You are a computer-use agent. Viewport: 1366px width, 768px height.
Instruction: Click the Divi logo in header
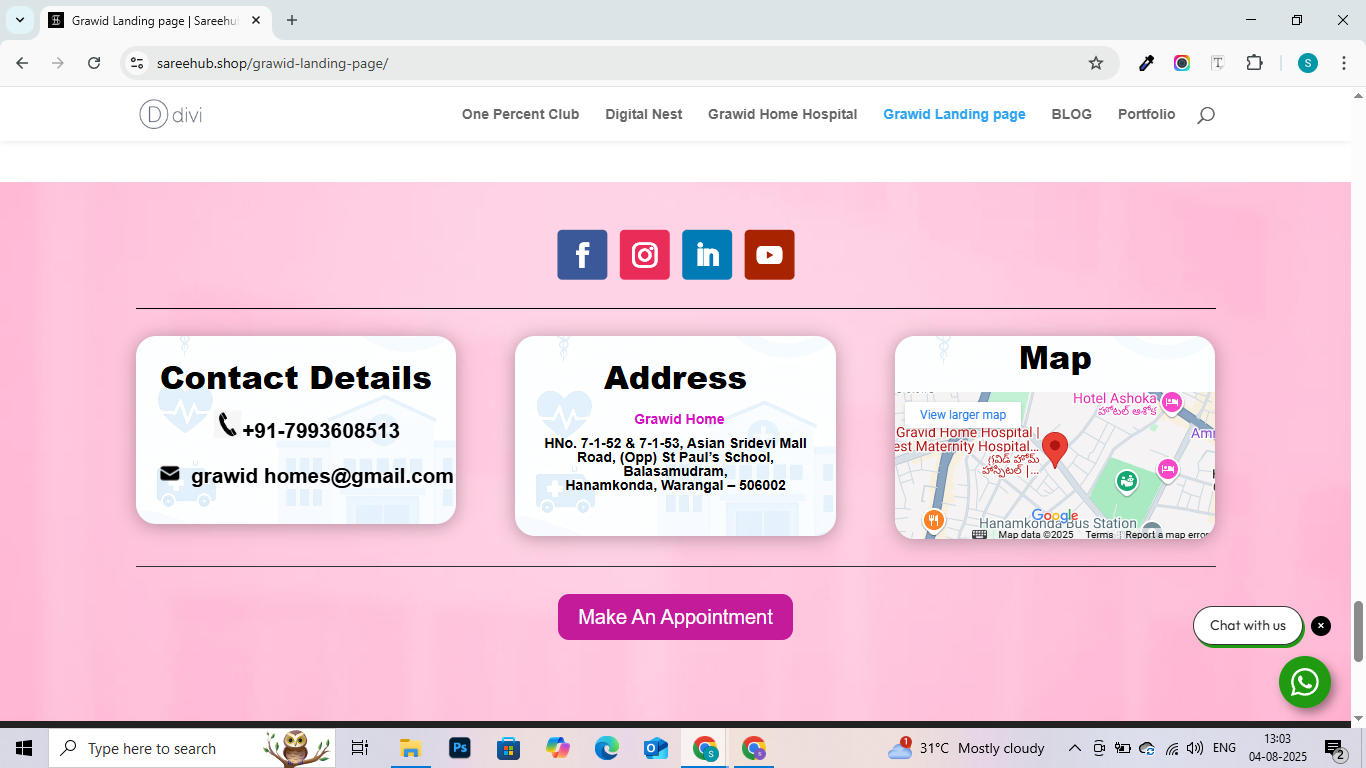coord(171,115)
